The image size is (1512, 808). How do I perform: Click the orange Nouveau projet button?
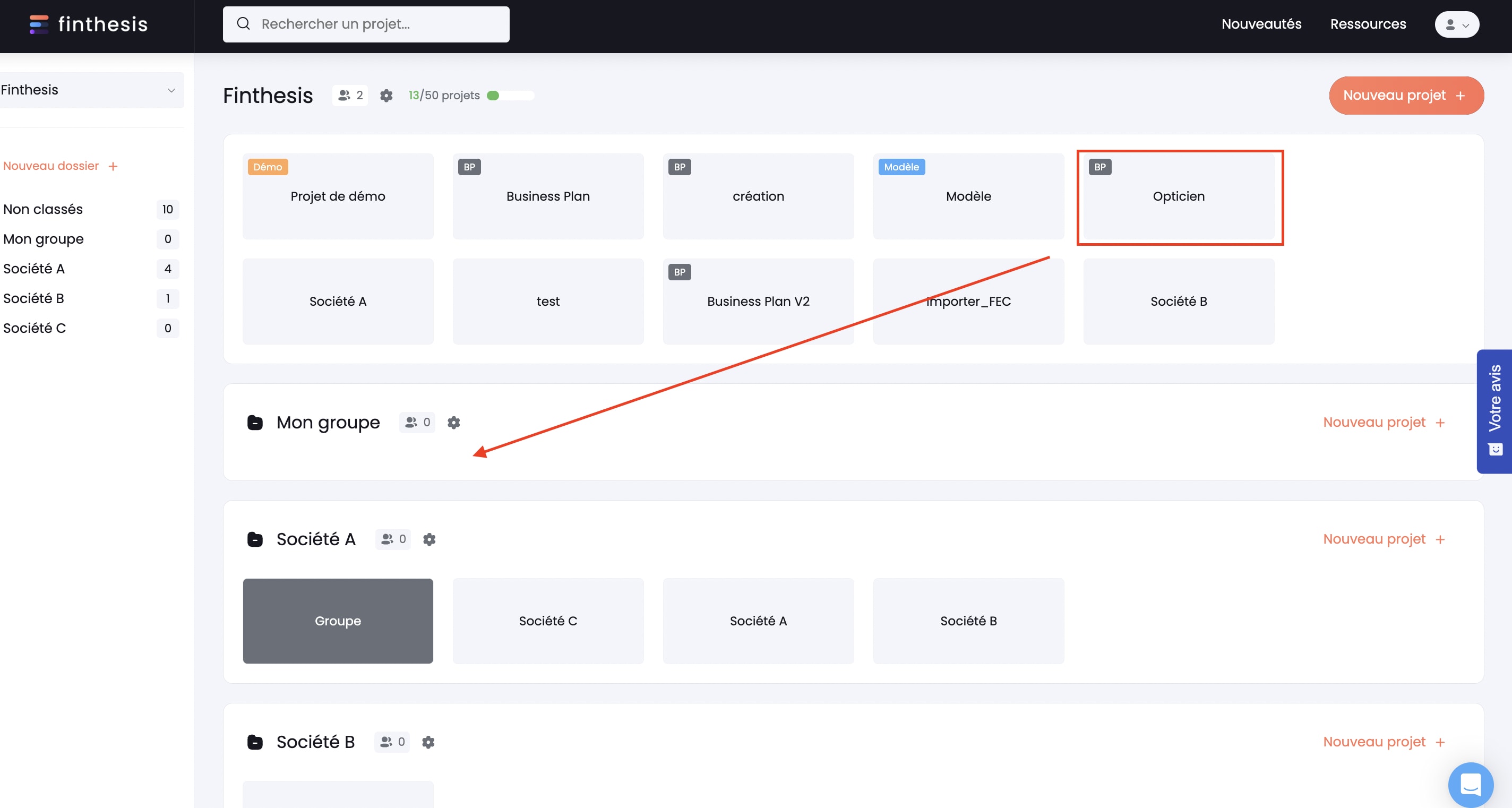(1406, 95)
